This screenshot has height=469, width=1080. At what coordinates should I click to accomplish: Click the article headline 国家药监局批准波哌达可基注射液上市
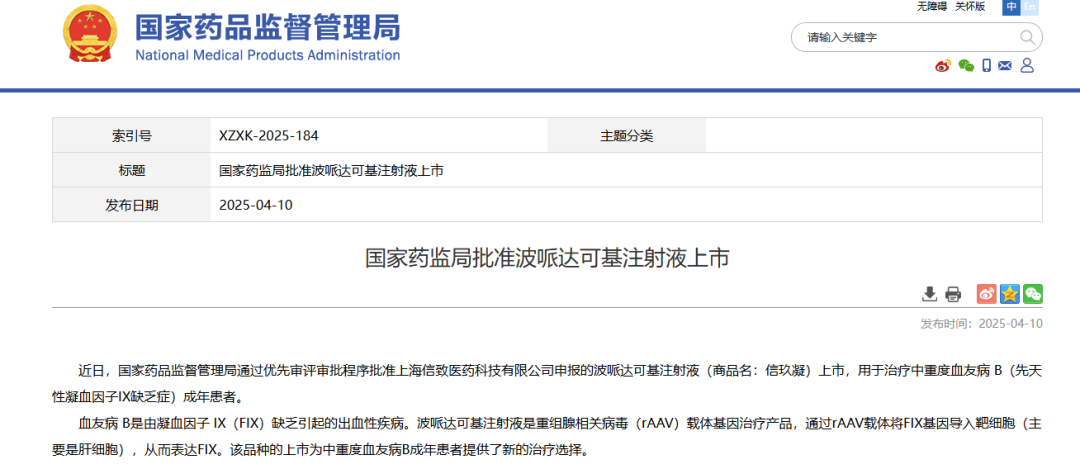tap(547, 259)
